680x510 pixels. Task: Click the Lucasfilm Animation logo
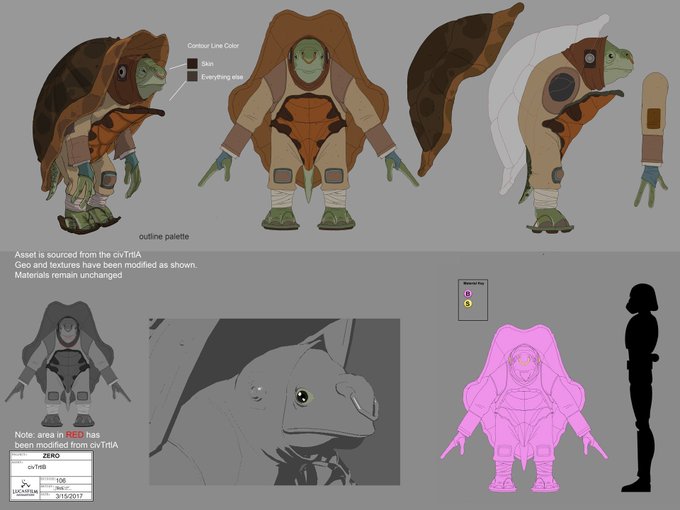(x=25, y=488)
